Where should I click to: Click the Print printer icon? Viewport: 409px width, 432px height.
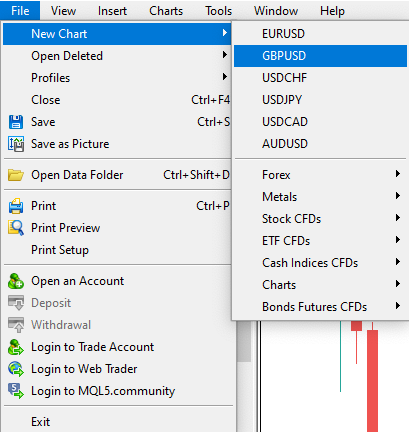coord(16,206)
